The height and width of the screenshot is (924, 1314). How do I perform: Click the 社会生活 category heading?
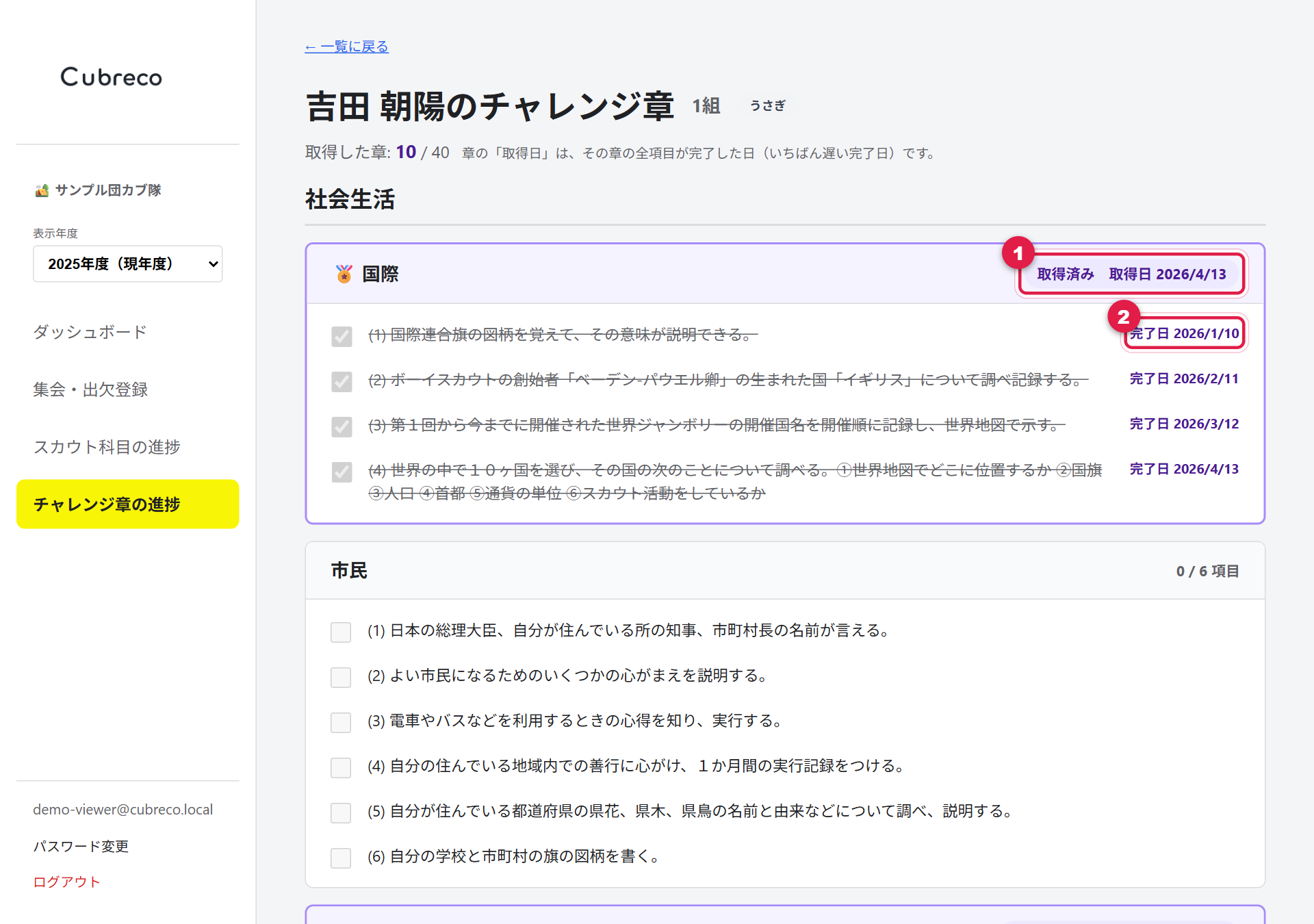point(350,199)
